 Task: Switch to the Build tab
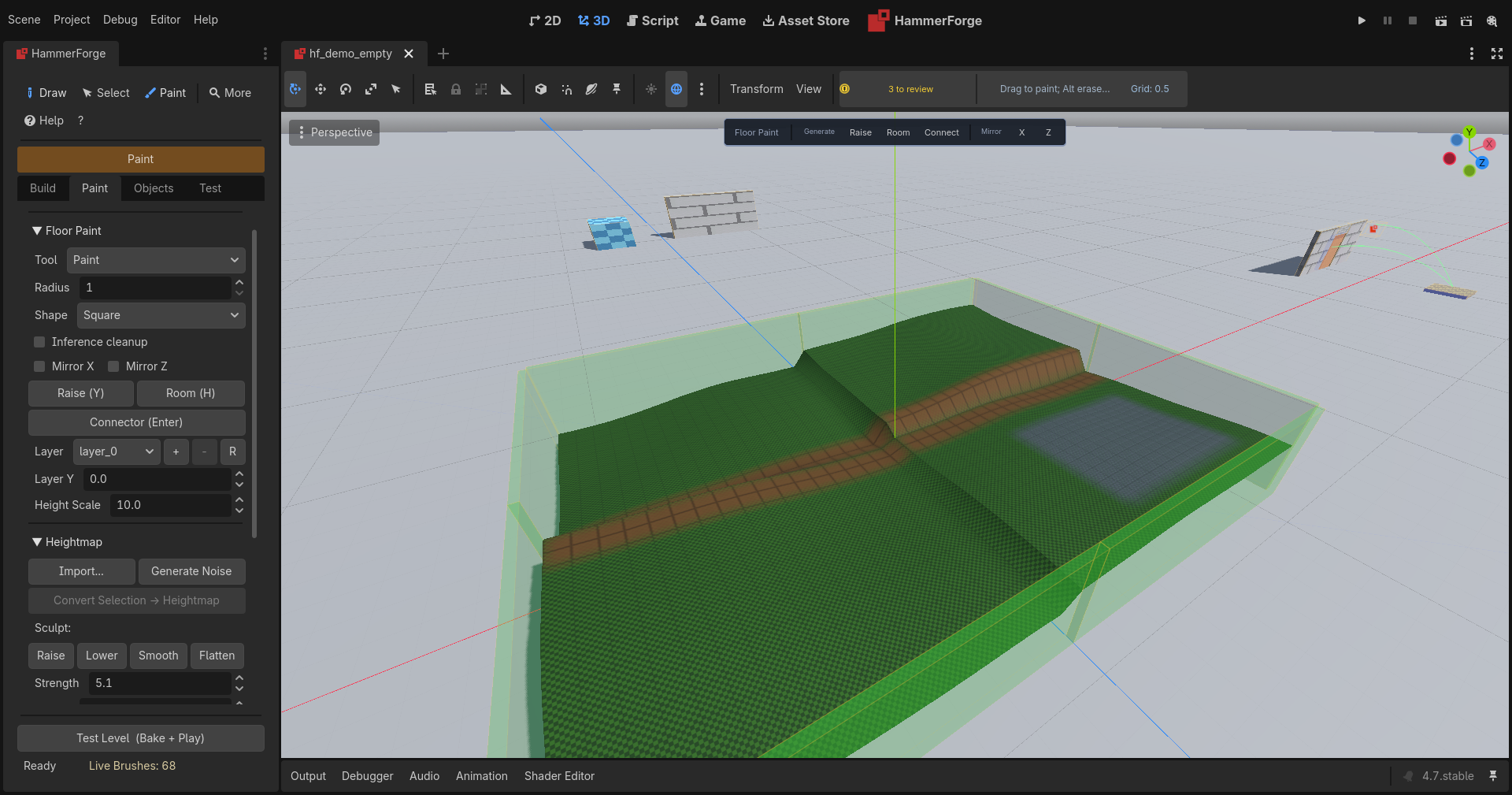pyautogui.click(x=43, y=188)
